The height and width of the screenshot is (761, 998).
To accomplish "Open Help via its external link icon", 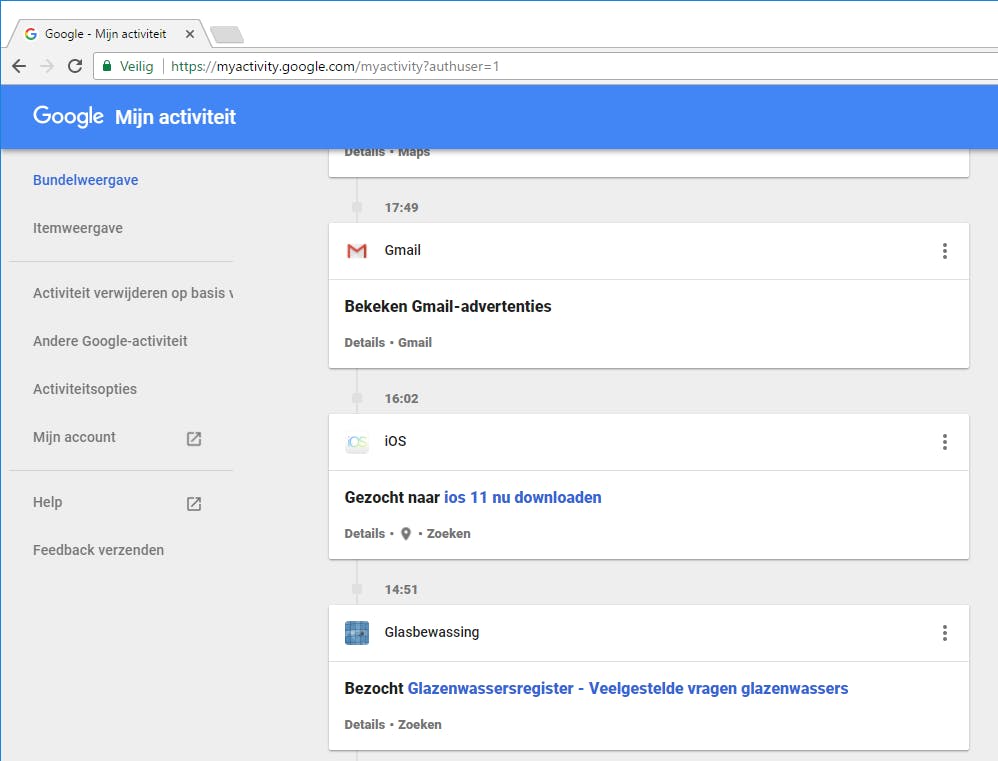I will point(193,503).
